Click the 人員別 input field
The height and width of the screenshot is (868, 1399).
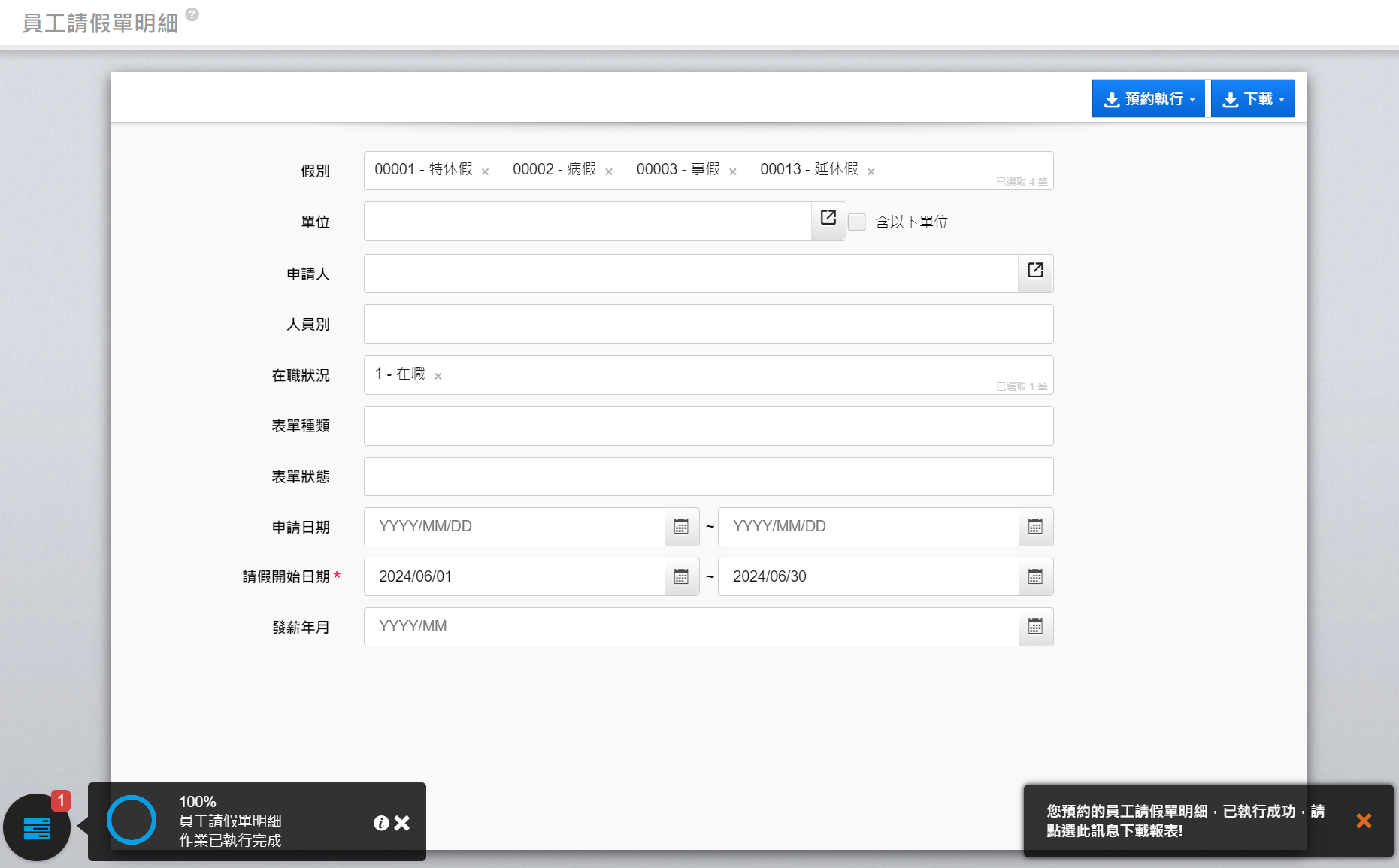tap(708, 325)
